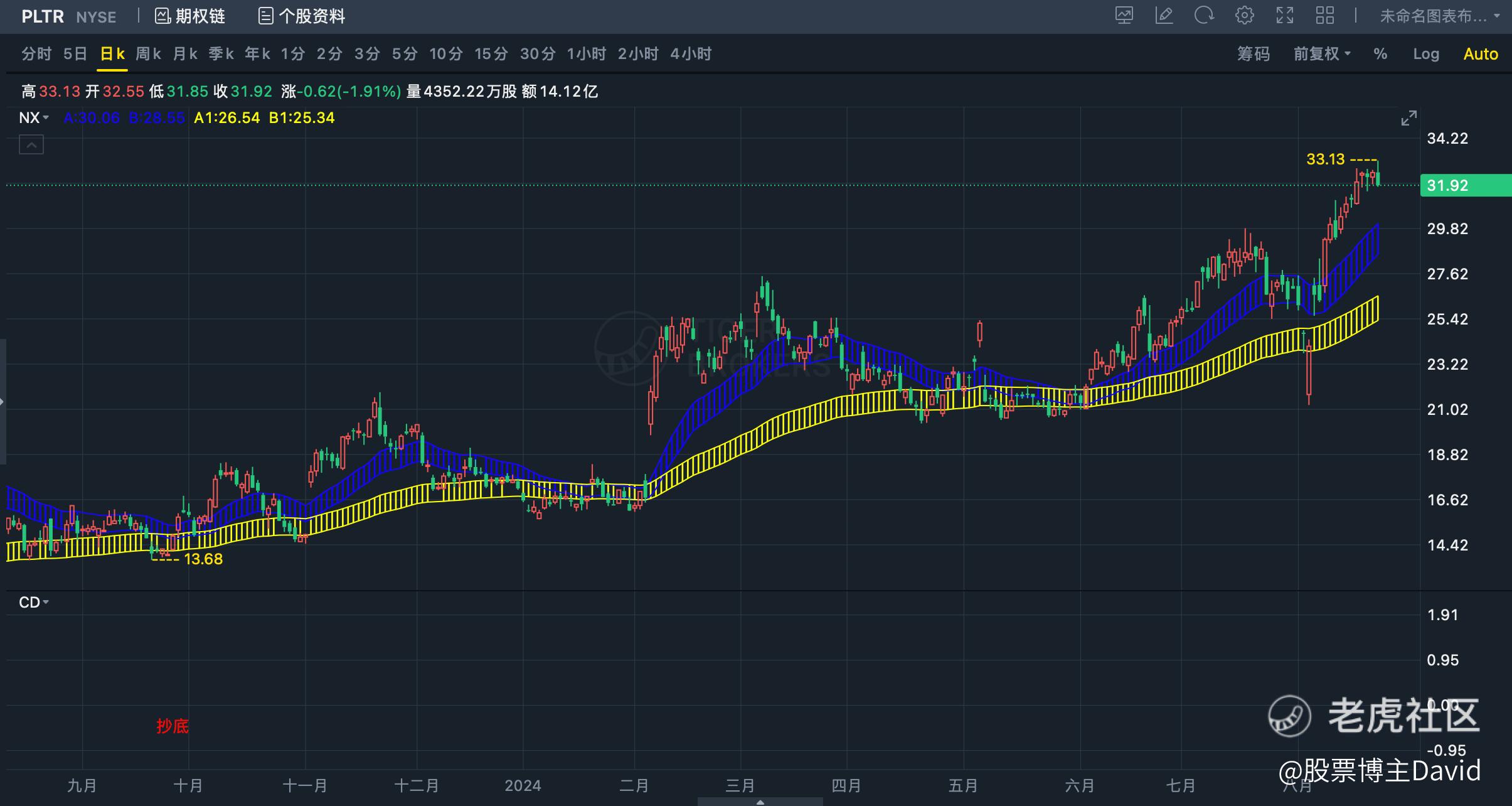Click the NX A:30.06 value
The width and height of the screenshot is (1512, 806).
point(92,118)
